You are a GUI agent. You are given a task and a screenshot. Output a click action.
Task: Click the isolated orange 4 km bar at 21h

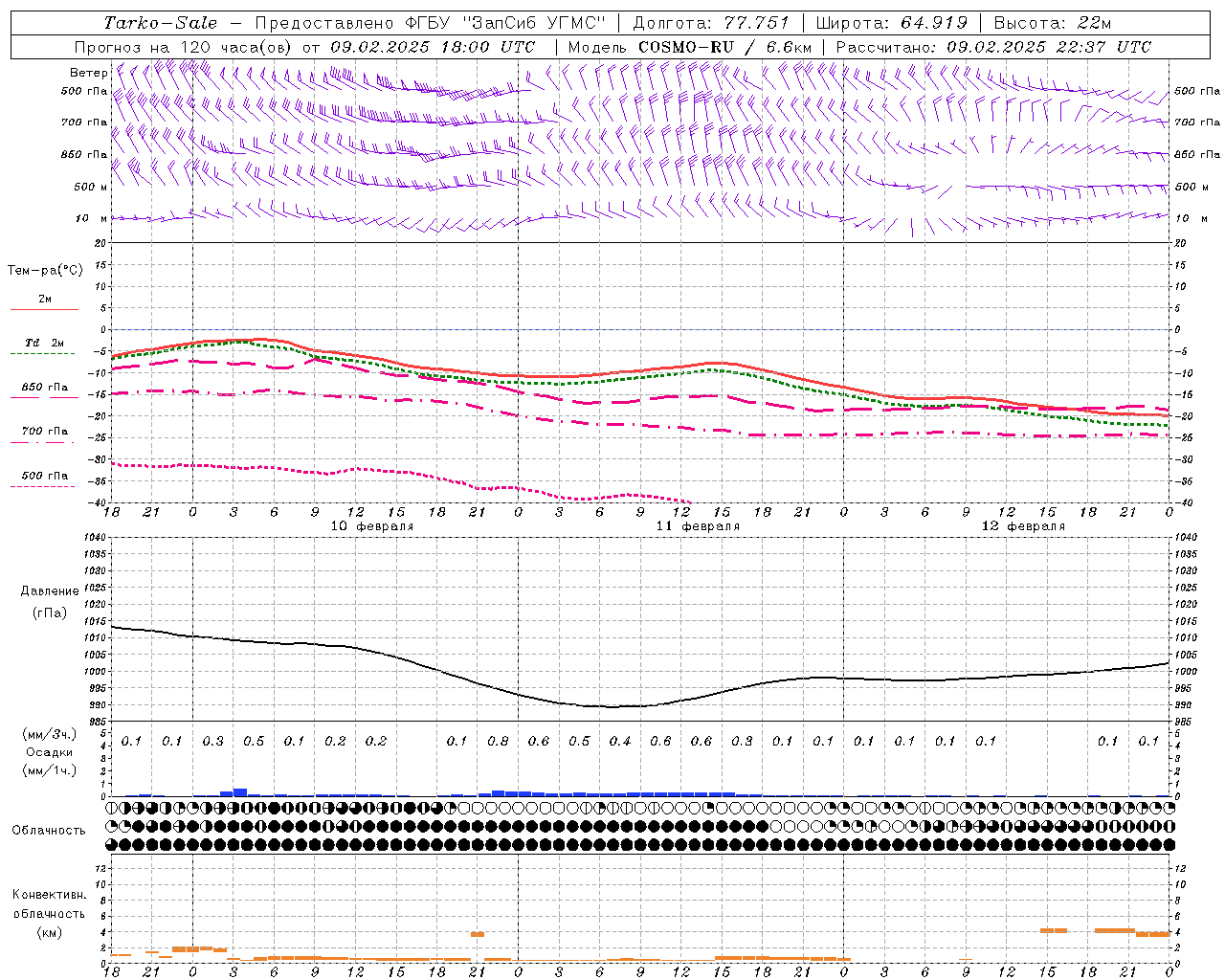click(478, 934)
